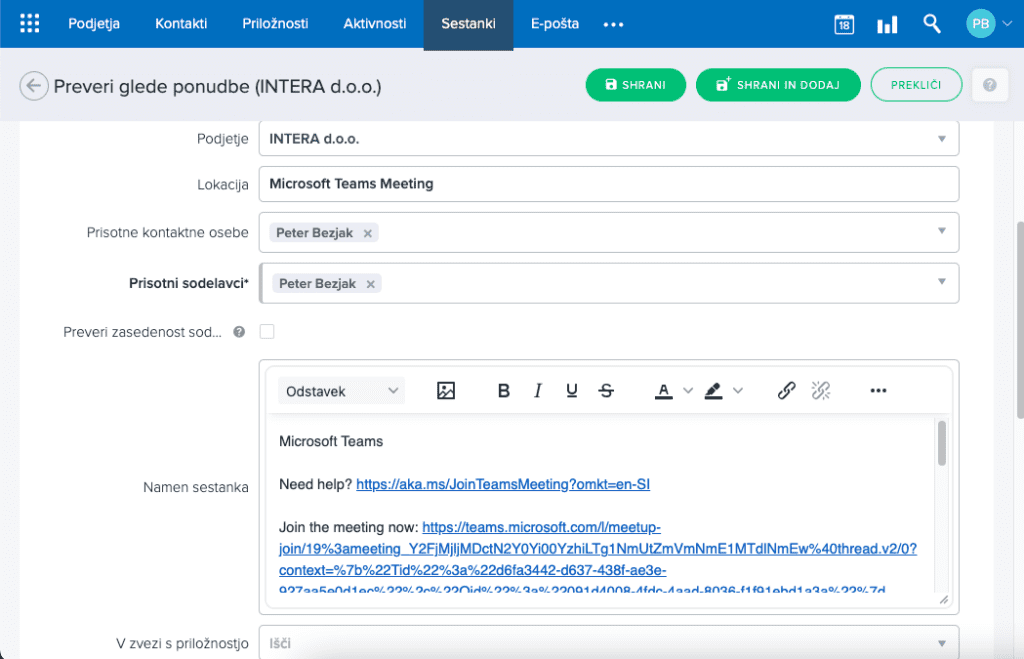
Task: Open the bar chart reports icon
Action: point(887,24)
